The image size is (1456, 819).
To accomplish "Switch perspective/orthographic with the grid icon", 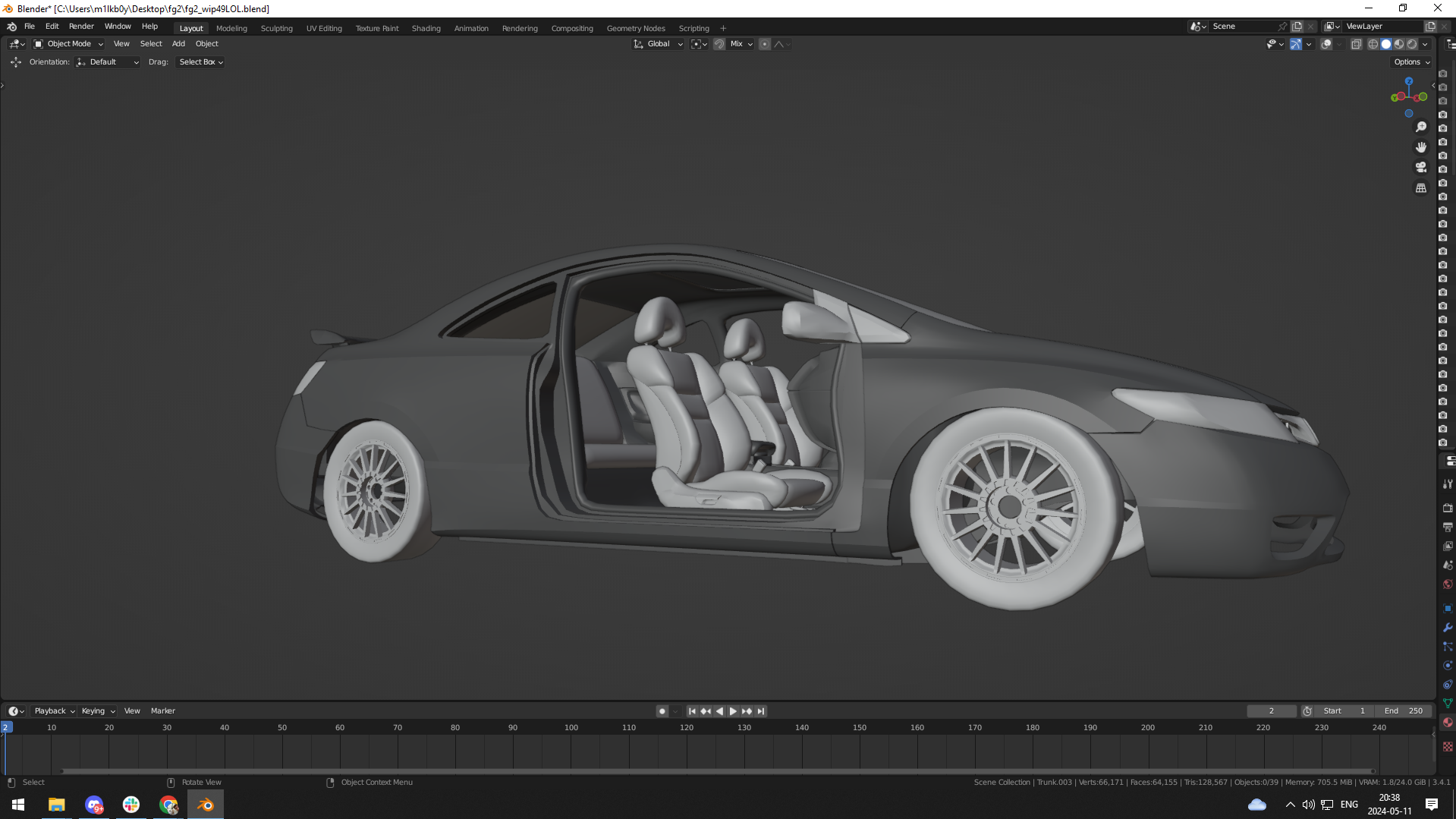I will (1421, 187).
